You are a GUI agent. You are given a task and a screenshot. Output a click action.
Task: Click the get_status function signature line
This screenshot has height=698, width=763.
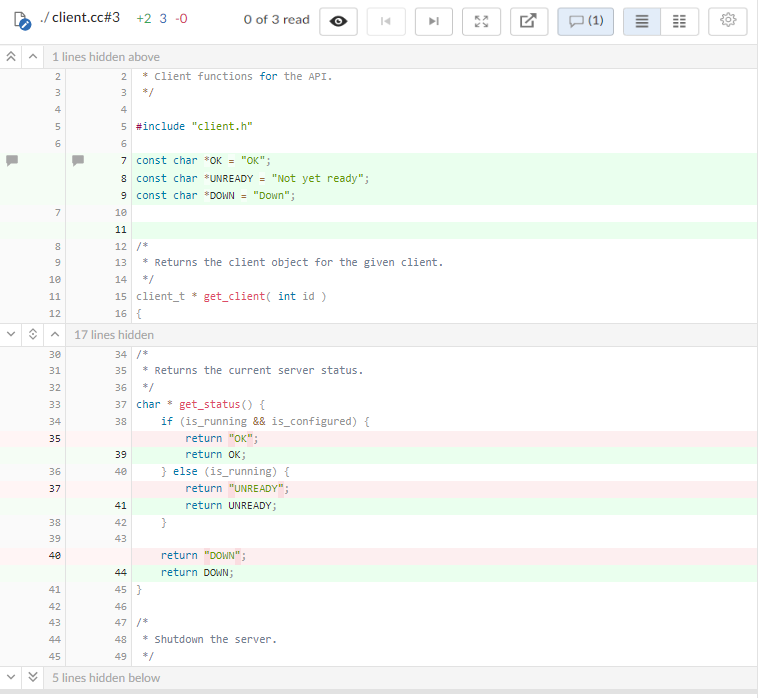(444, 404)
